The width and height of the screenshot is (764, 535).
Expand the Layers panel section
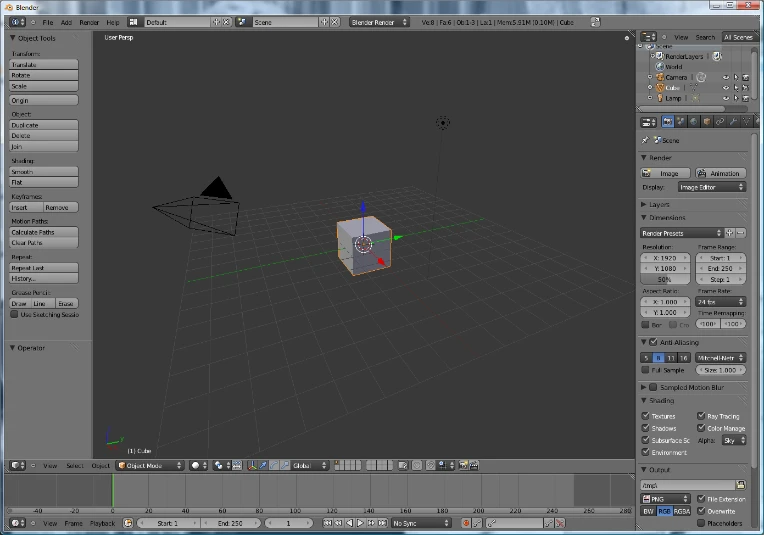point(659,204)
